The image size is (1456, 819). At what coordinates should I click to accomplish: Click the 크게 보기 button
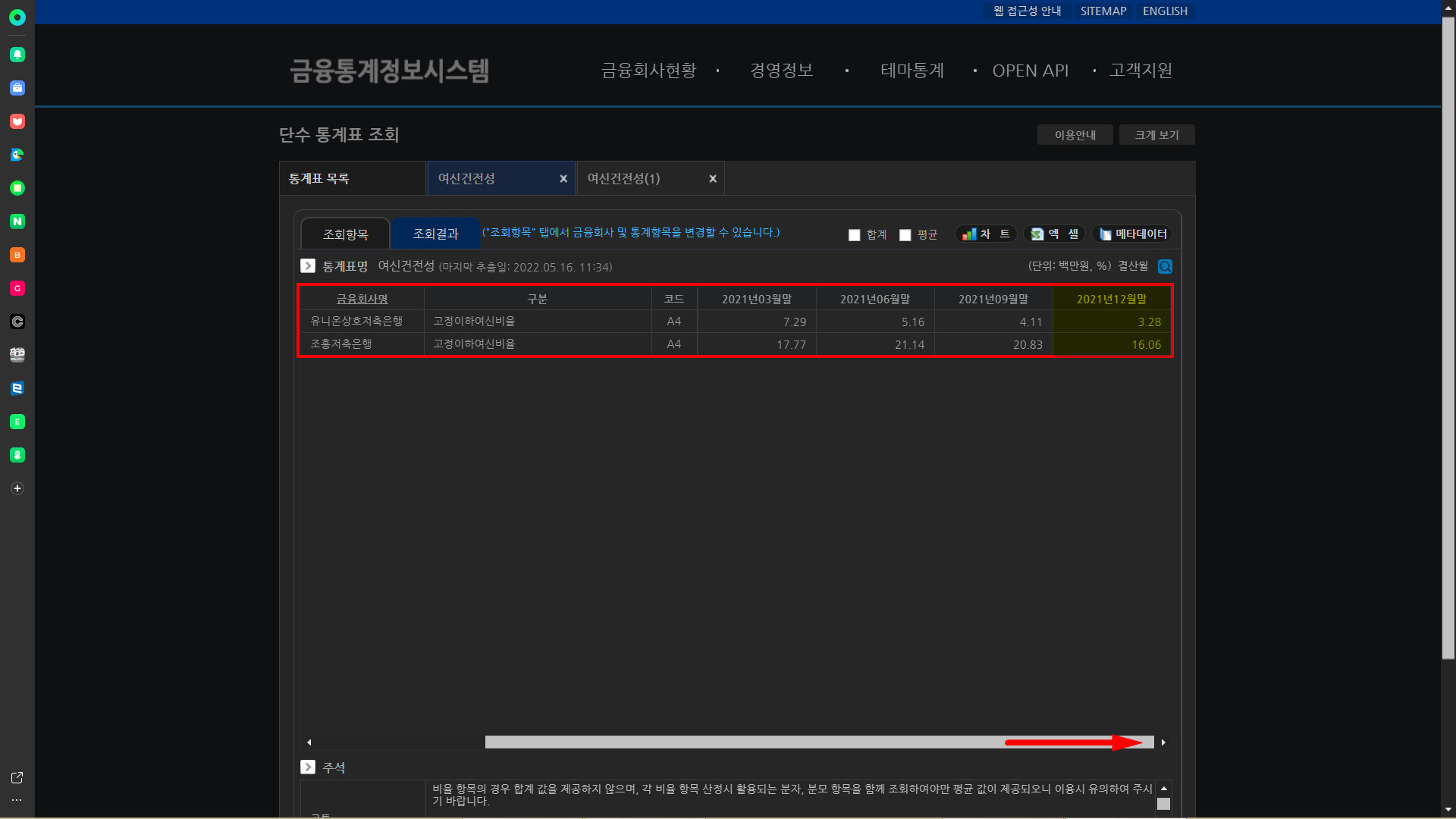coord(1156,135)
